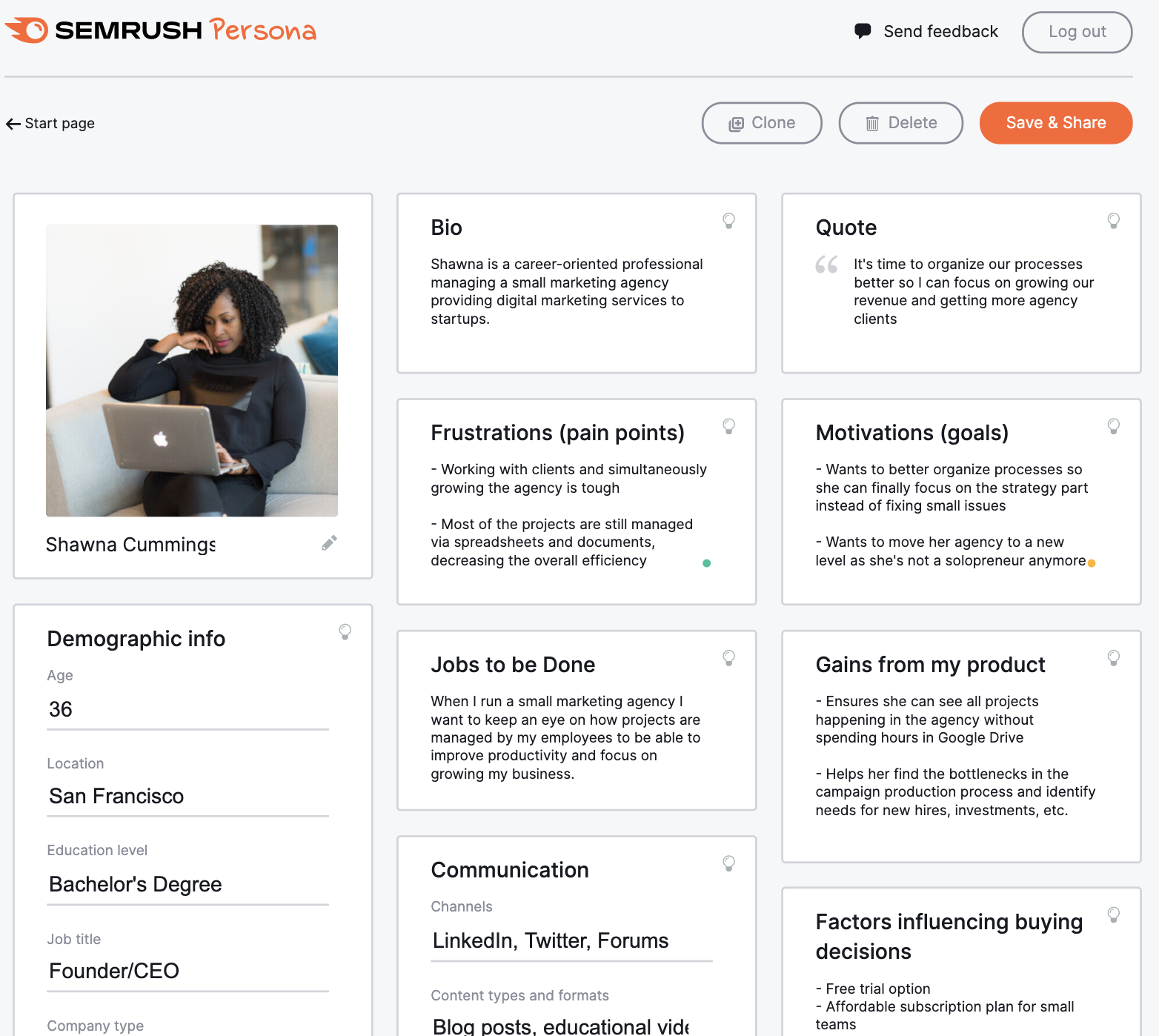Click the Jobs to be Done text

tap(565, 737)
